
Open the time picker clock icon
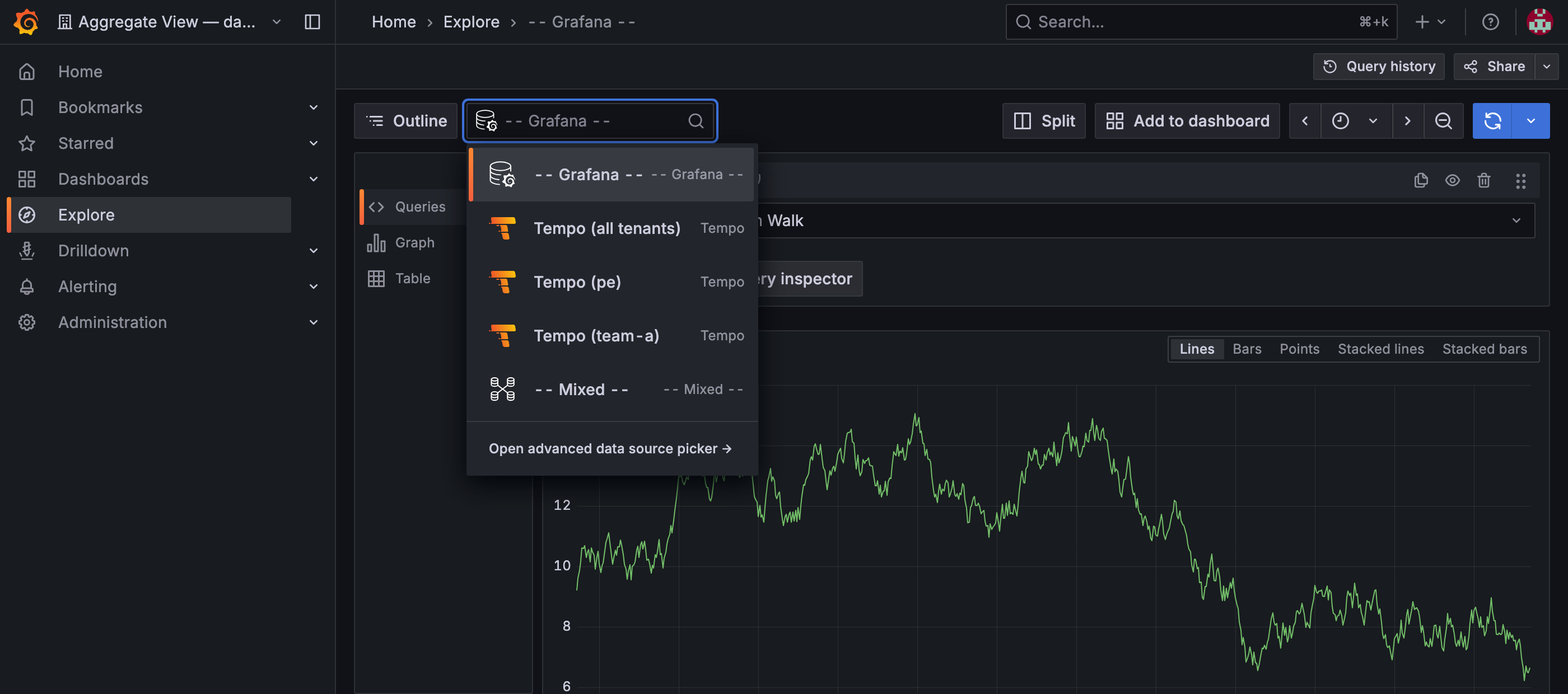click(1340, 121)
